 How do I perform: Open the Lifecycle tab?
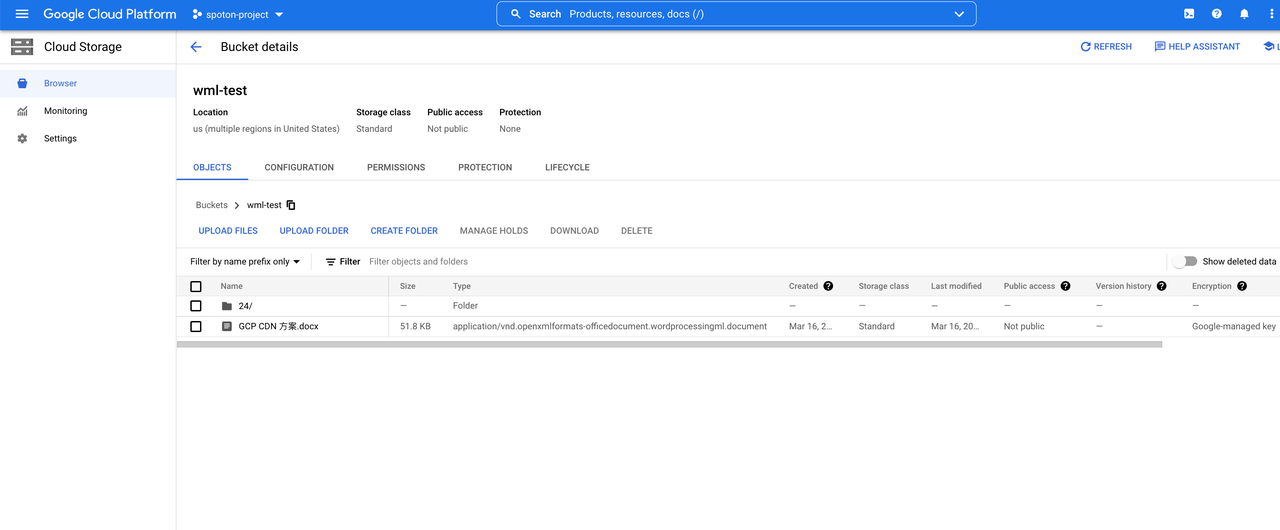(x=567, y=168)
